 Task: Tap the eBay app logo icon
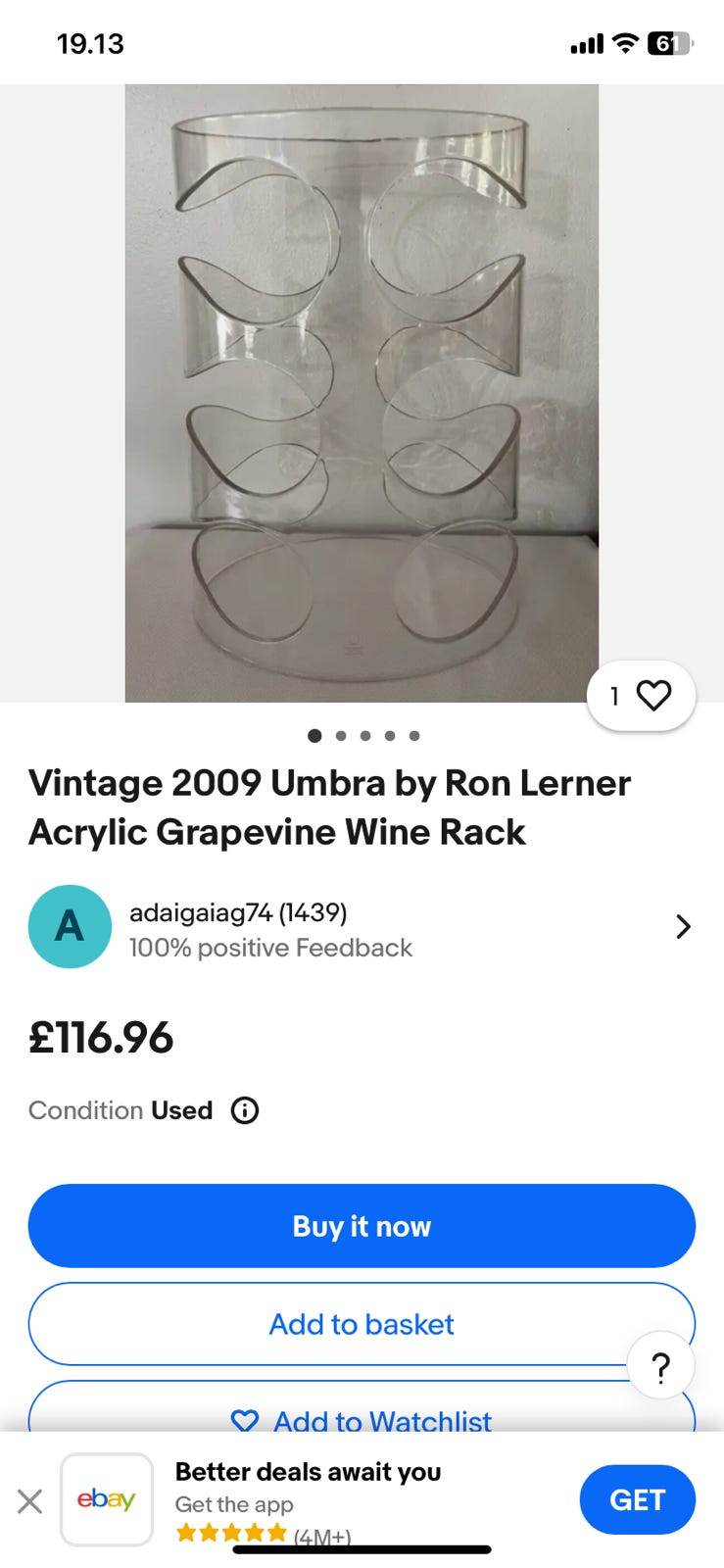[x=107, y=1499]
